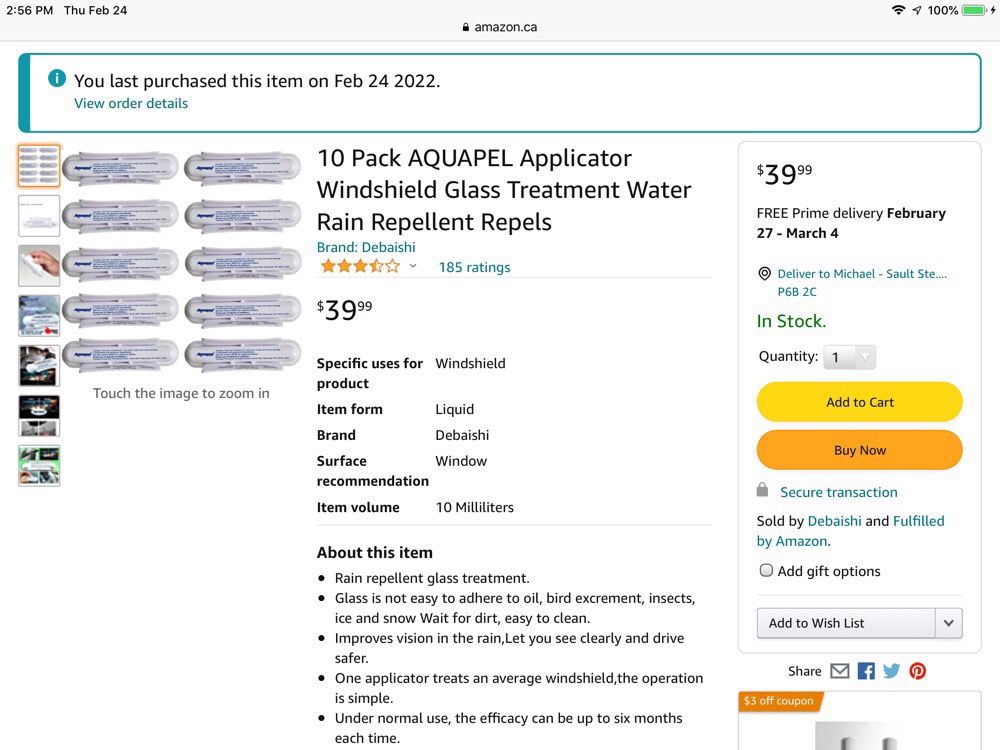Open the Quantity dropdown
The image size is (1000, 750).
pos(849,357)
